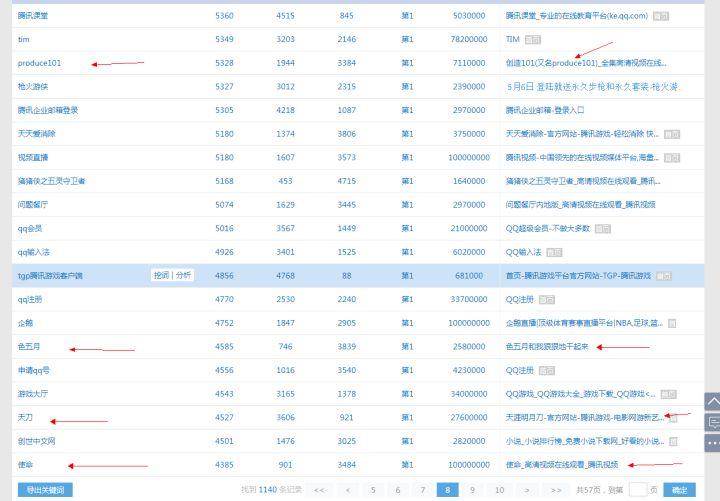Open snapshot badge next to QQ输入法 title
This screenshot has width=720, height=501.
554,253
